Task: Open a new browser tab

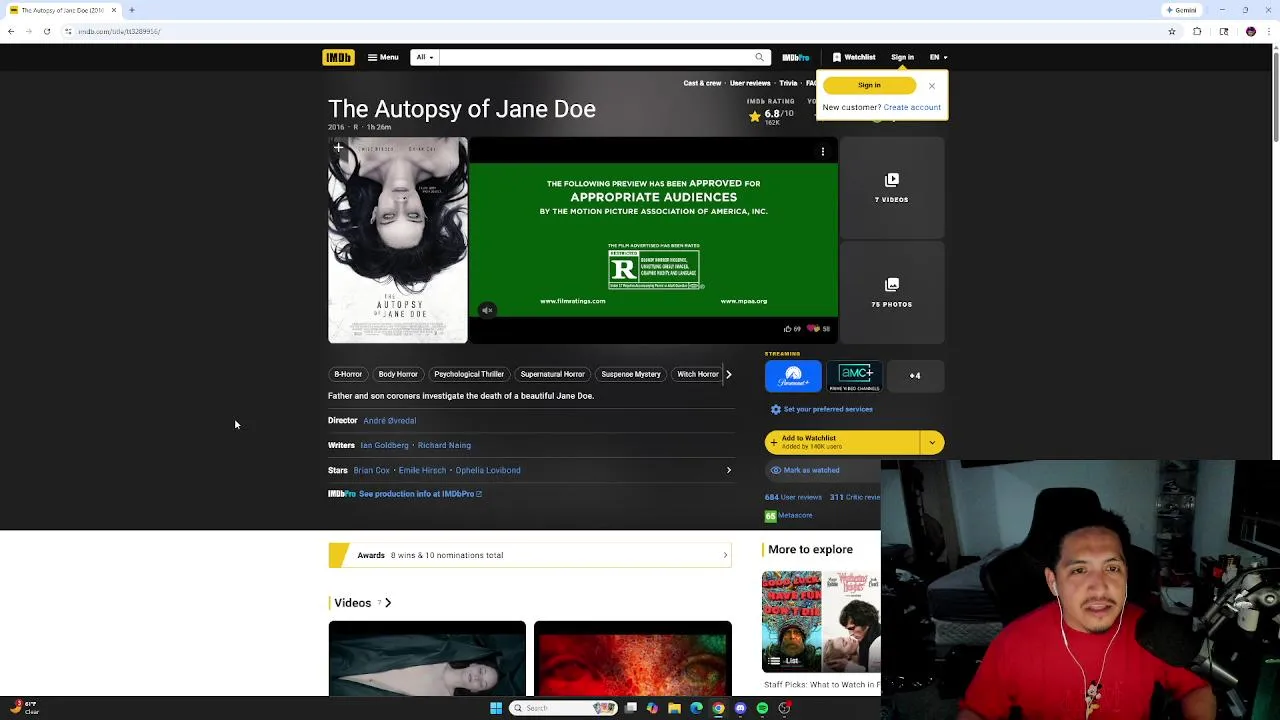Action: pos(131,10)
